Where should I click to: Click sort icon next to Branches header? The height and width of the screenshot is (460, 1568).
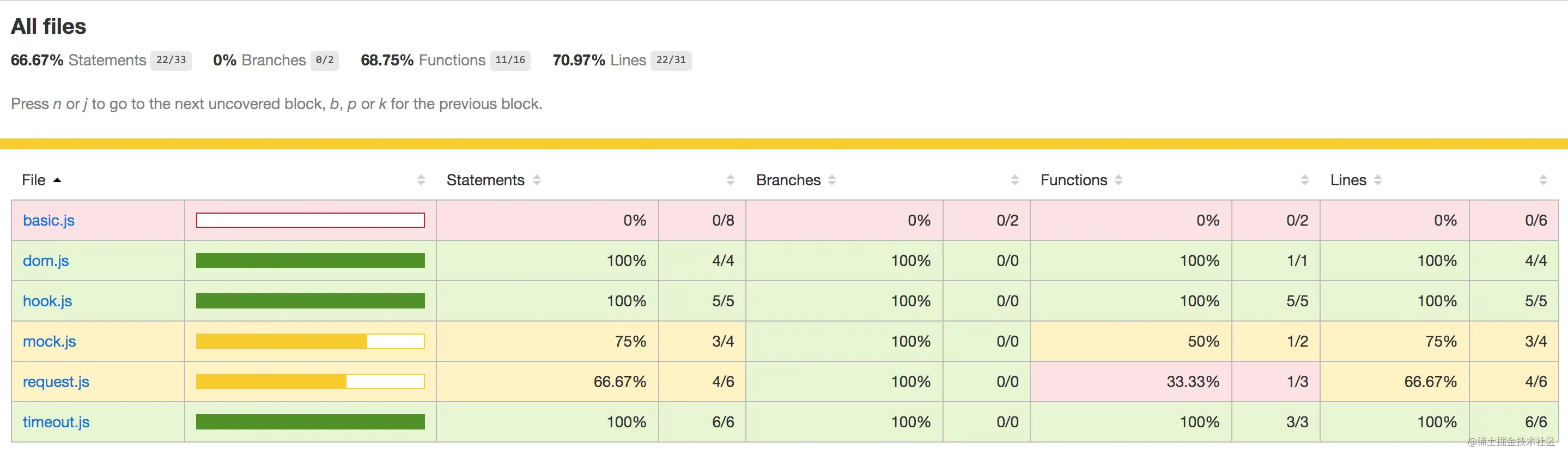[x=831, y=180]
